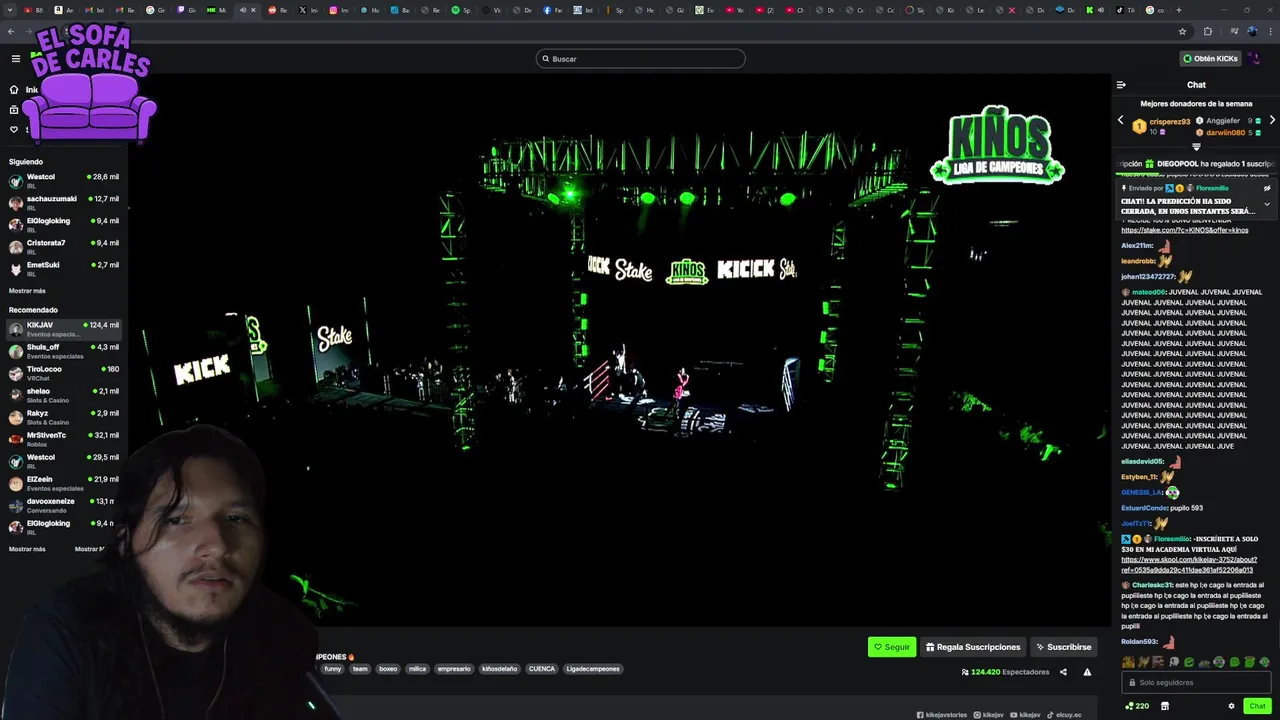Open the kikejavstories Facebook link
The image size is (1280, 720).
(x=942, y=715)
